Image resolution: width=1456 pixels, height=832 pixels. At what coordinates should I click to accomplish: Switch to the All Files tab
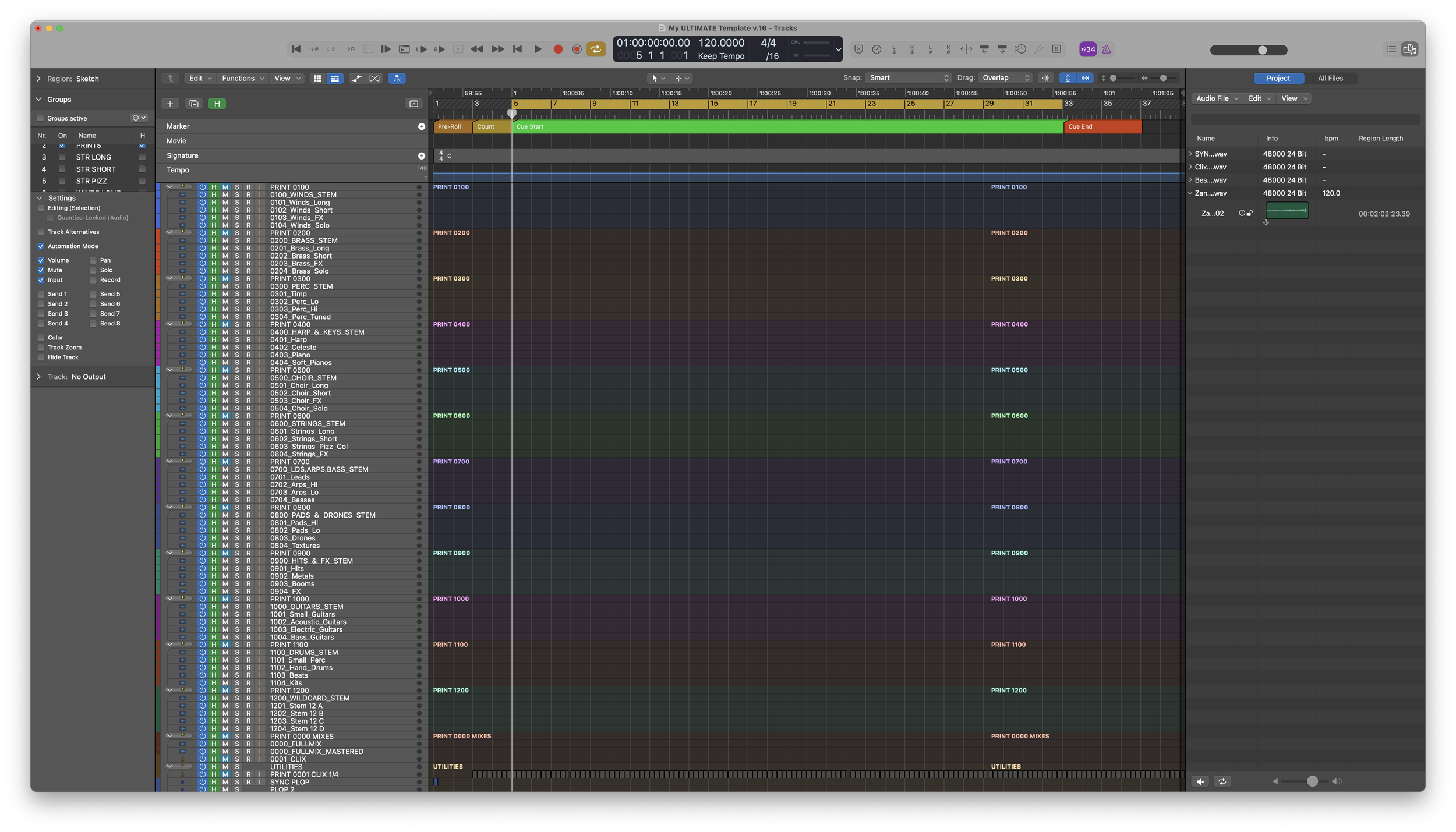click(1330, 79)
